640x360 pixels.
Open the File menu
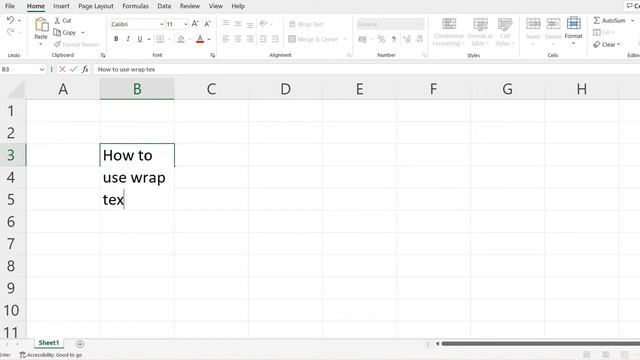(10, 6)
